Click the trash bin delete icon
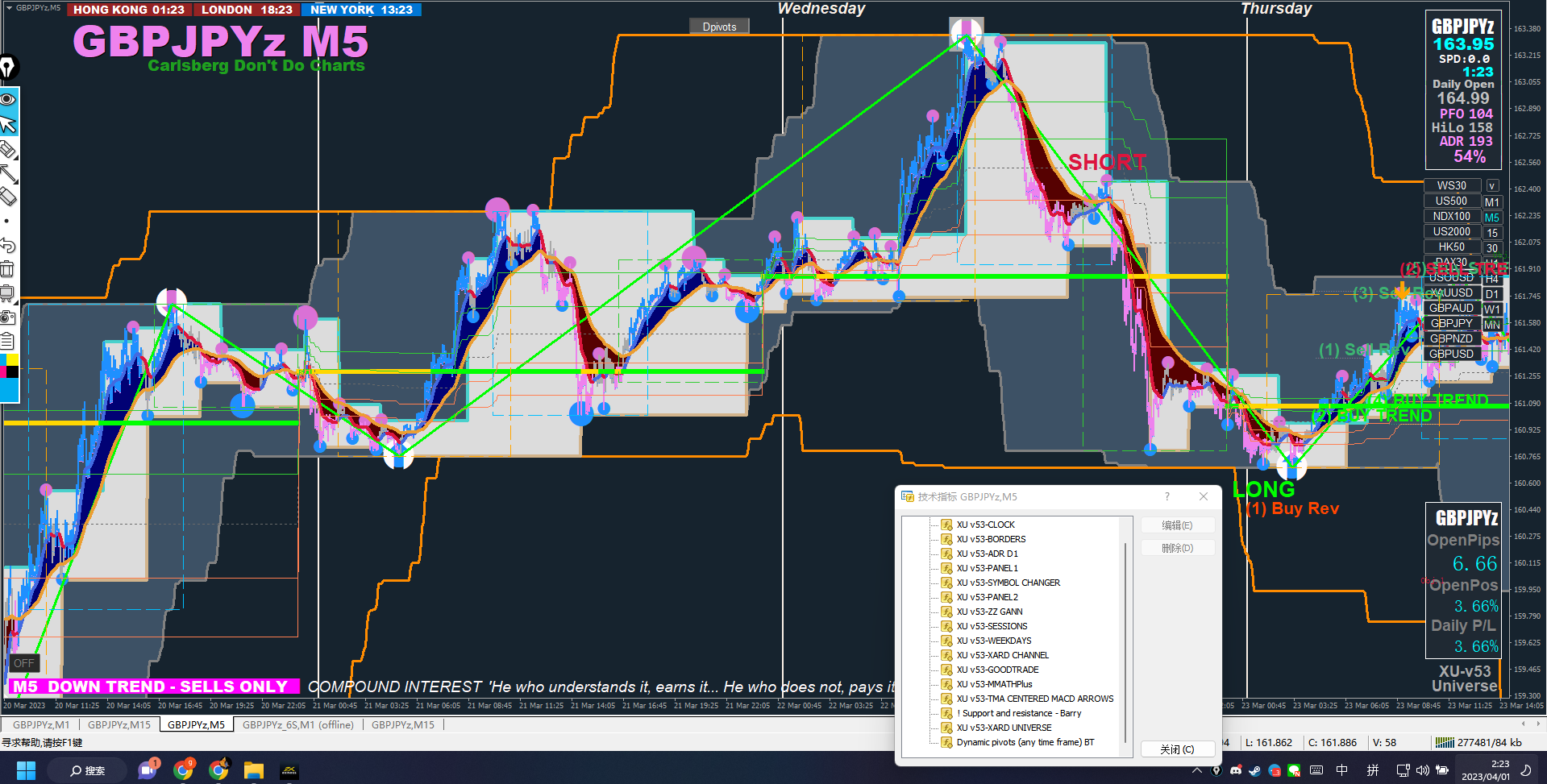Screen dimensions: 1547x784 coord(8,269)
